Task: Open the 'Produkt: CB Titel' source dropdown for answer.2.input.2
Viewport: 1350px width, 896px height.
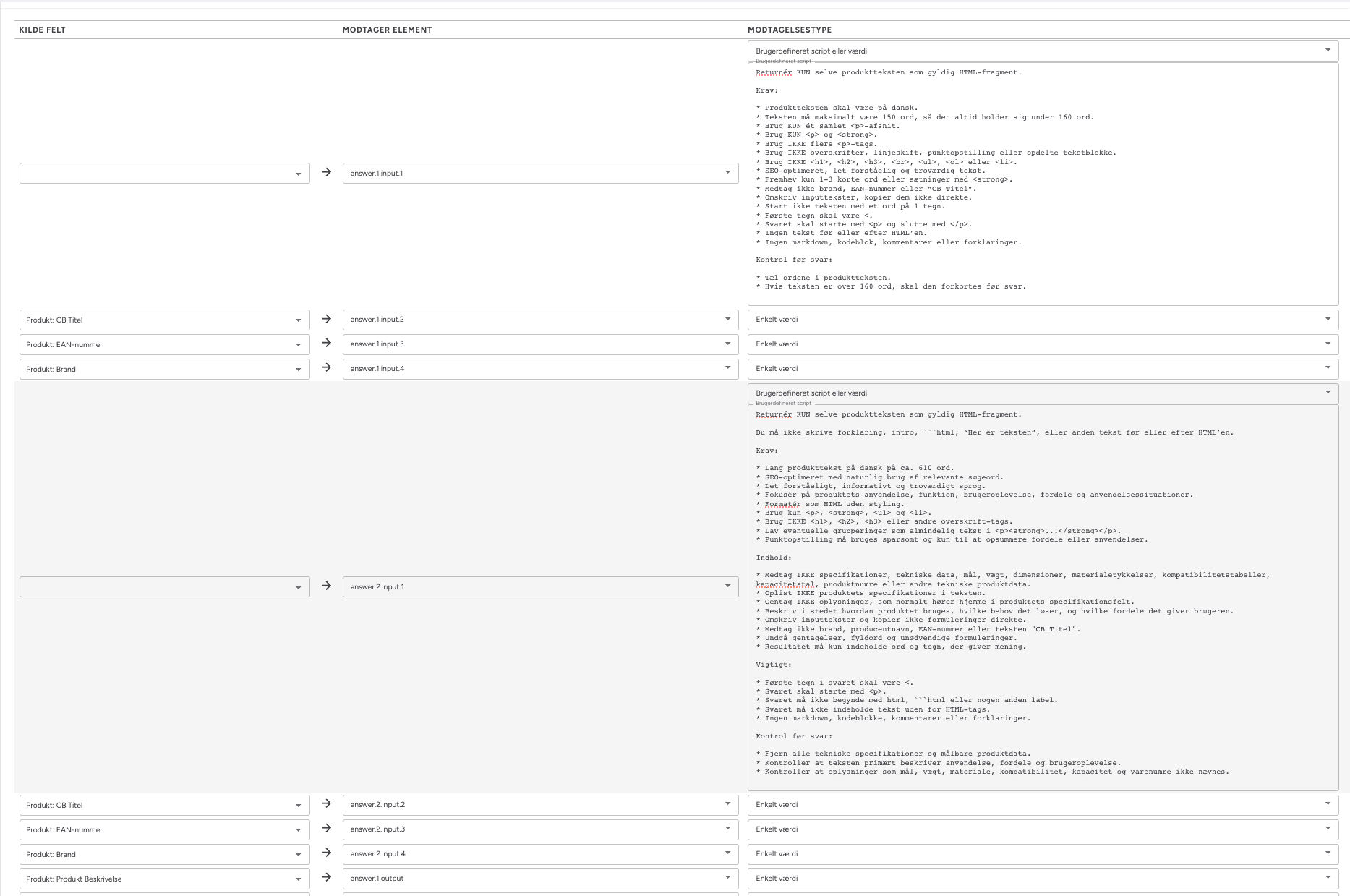Action: pos(164,805)
